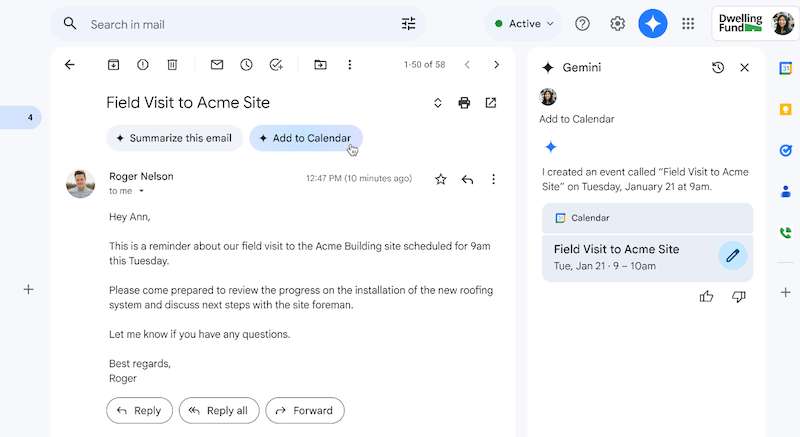Give thumbs up to Gemini response
This screenshot has width=800, height=437.
point(707,296)
